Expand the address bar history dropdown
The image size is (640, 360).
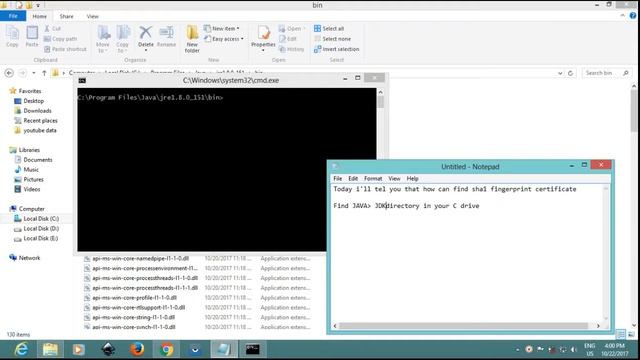tap(560, 73)
